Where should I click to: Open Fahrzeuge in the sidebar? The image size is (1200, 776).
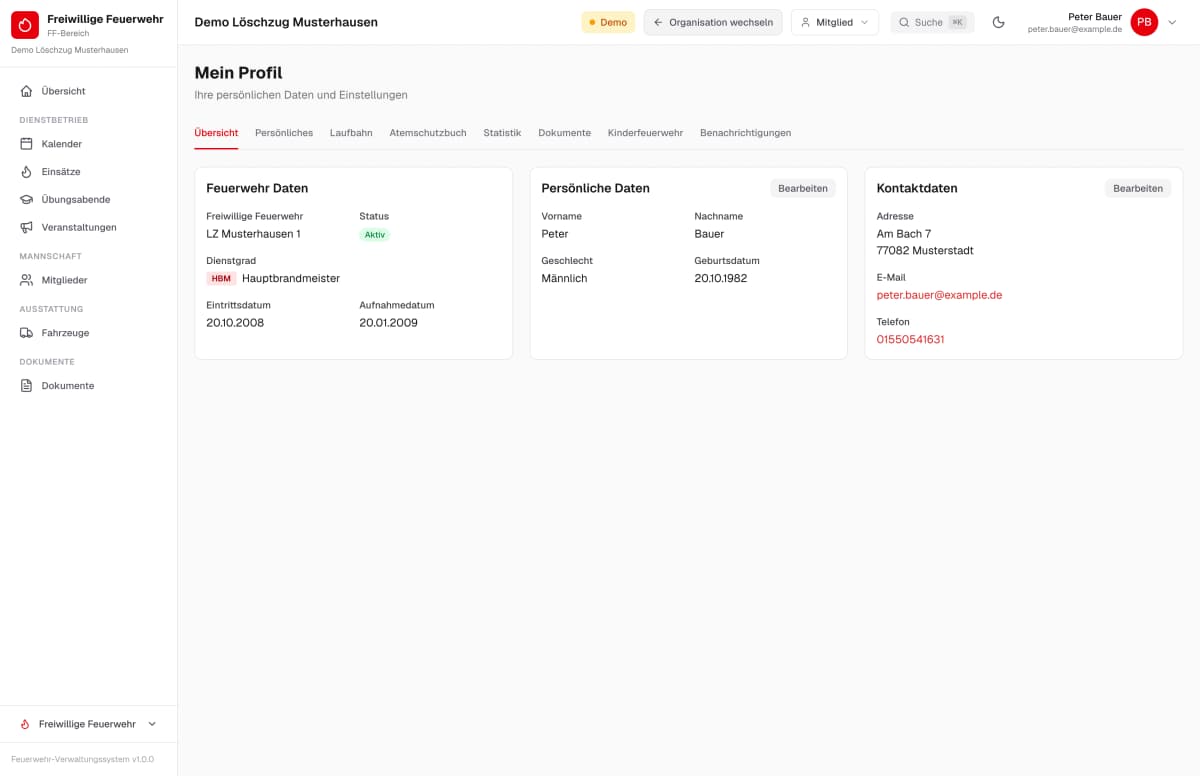89,333
